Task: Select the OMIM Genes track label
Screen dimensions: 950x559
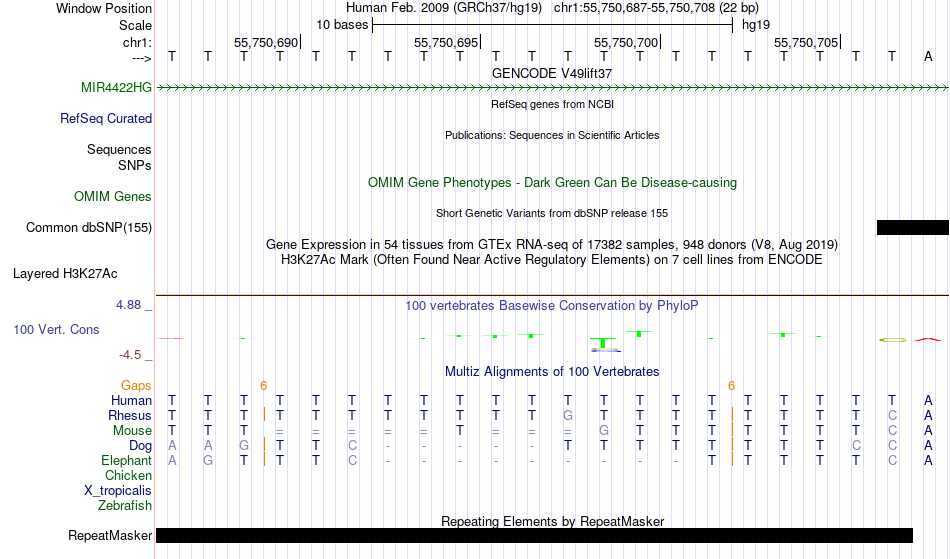Action: tap(113, 196)
